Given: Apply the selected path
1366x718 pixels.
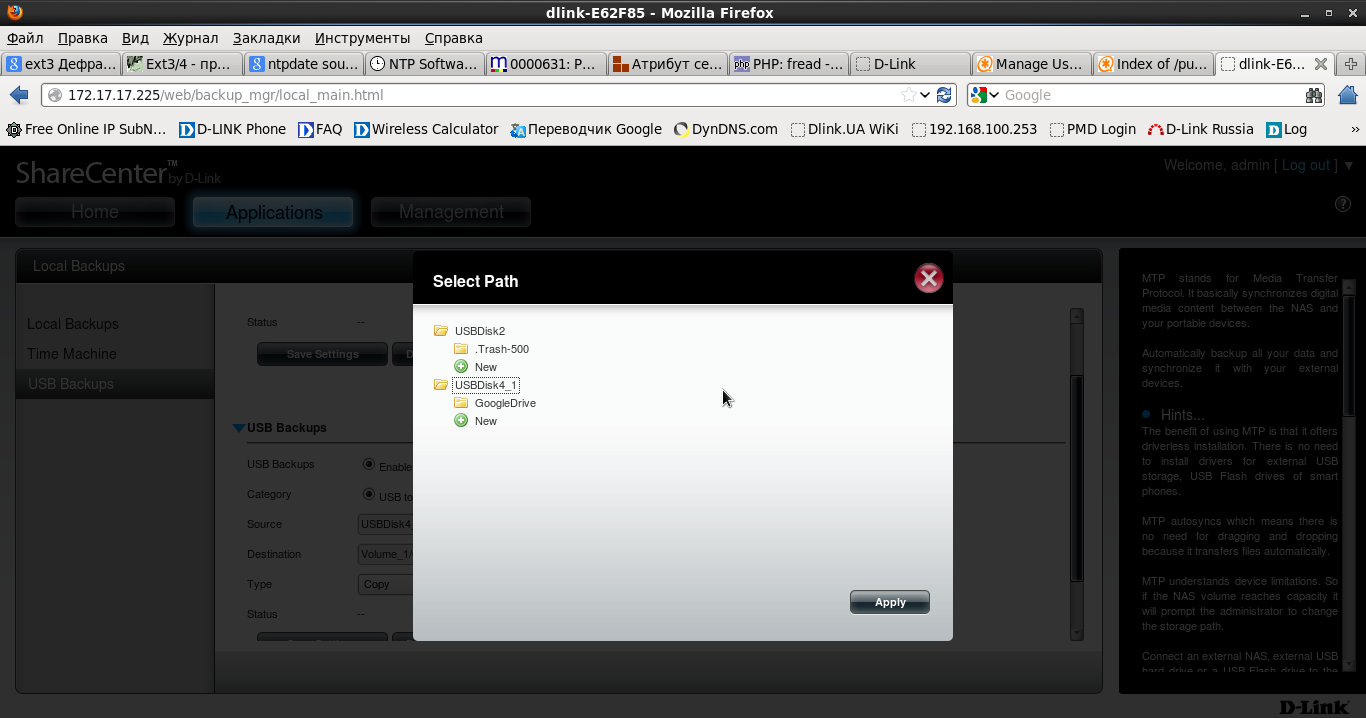Looking at the screenshot, I should pos(890,602).
